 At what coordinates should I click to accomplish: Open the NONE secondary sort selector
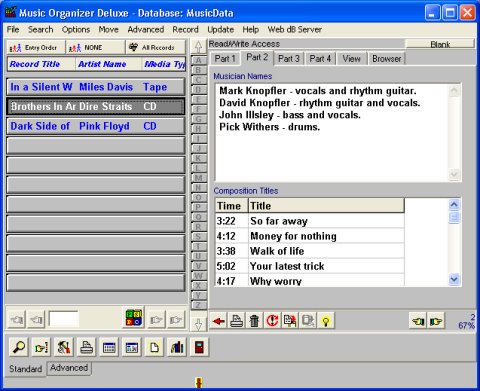(x=95, y=47)
